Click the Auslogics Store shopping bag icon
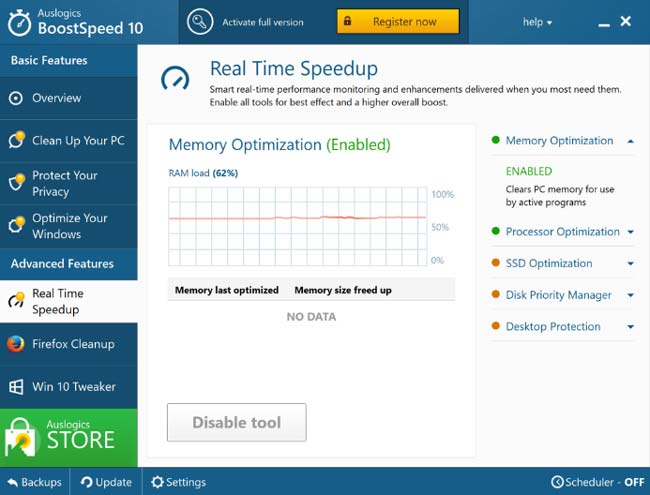The width and height of the screenshot is (650, 495). (20, 438)
